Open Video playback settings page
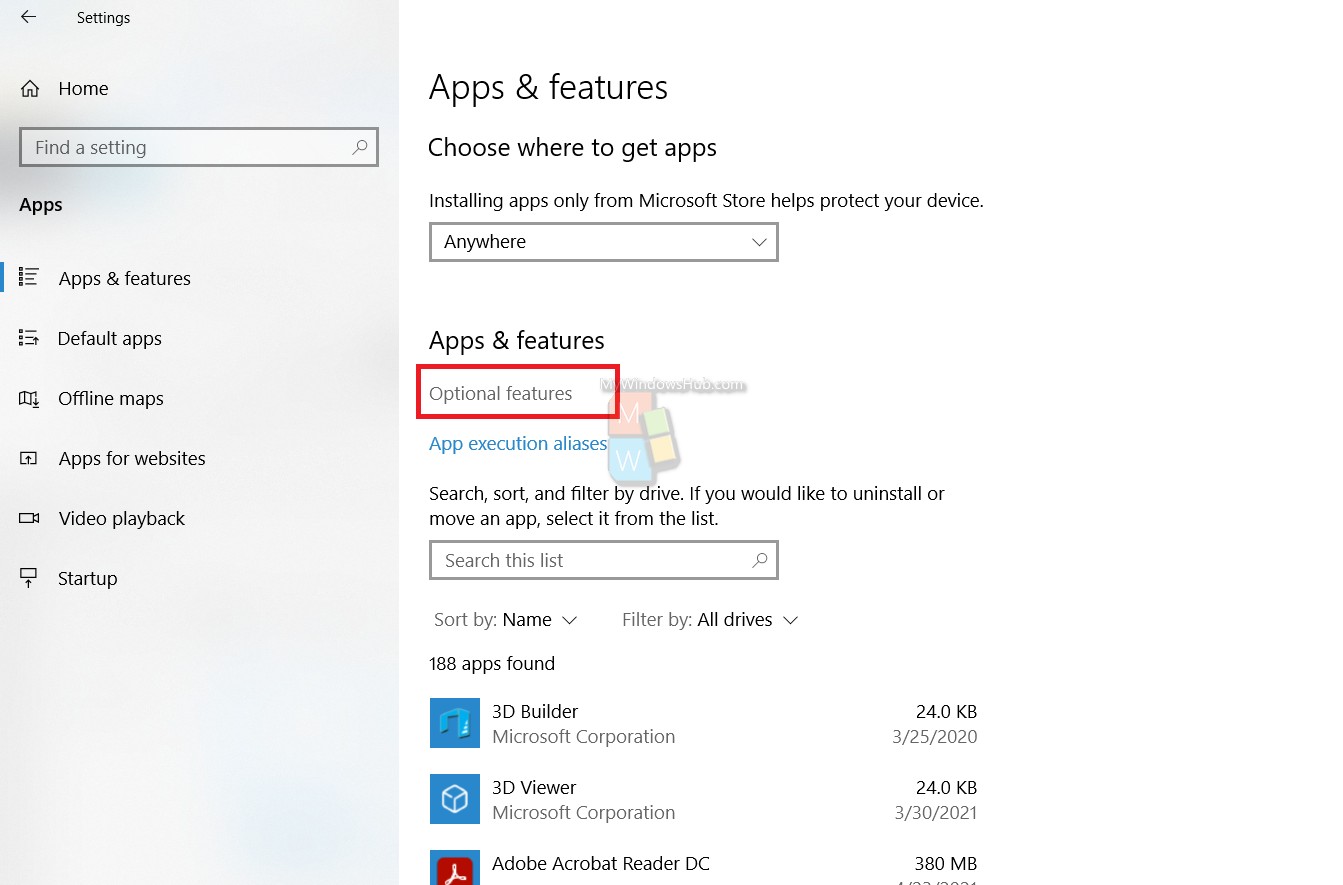Image resolution: width=1343 pixels, height=885 pixels. tap(121, 518)
